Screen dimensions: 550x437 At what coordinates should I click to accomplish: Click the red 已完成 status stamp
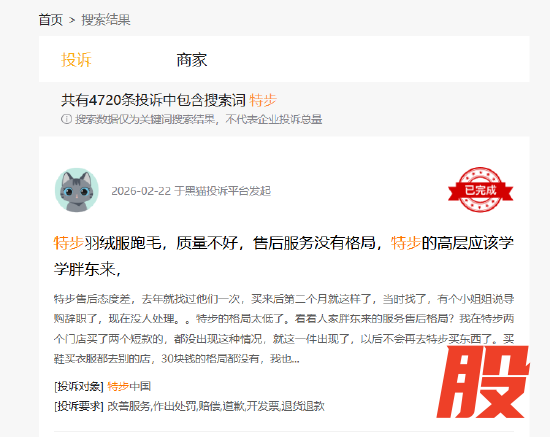480,190
